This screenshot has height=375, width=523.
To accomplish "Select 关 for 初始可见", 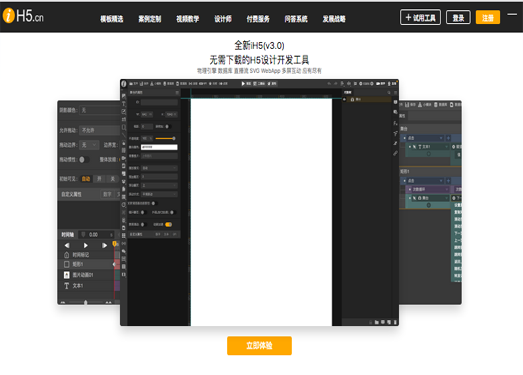I will tap(113, 179).
